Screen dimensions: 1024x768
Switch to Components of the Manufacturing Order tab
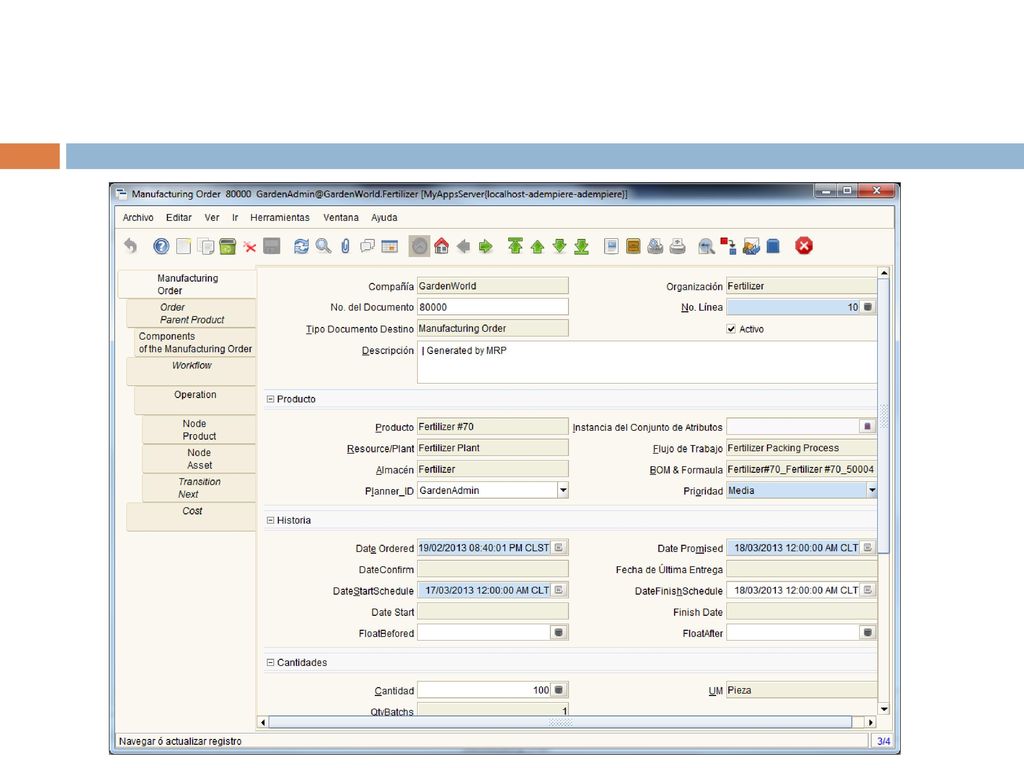(x=195, y=343)
